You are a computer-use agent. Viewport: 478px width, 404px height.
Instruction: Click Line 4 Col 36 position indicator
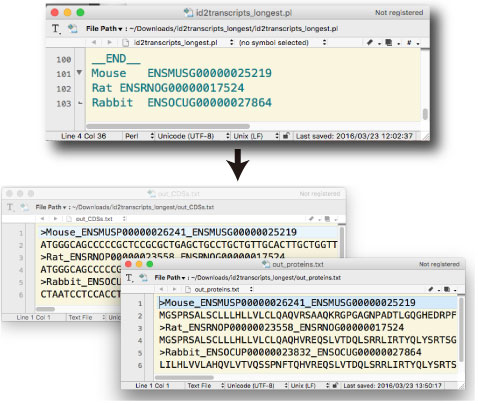click(83, 136)
